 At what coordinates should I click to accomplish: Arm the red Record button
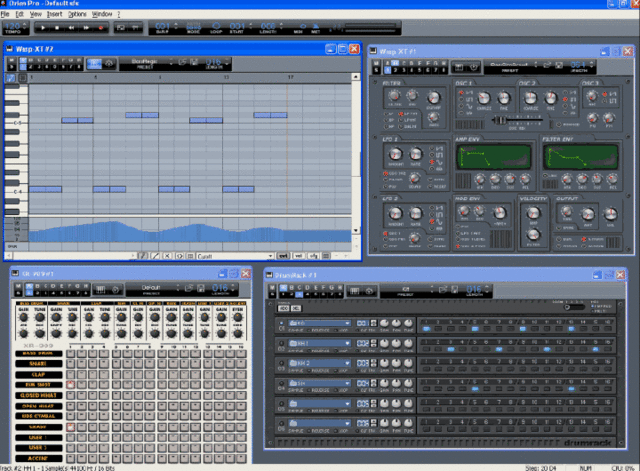100,28
